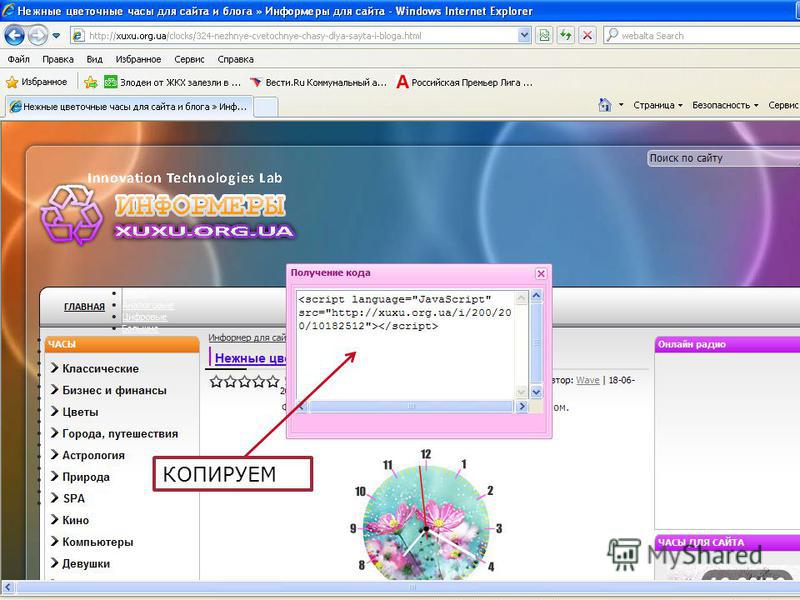Open the recent pages history arrow
The height and width of the screenshot is (600, 800).
click(x=56, y=36)
